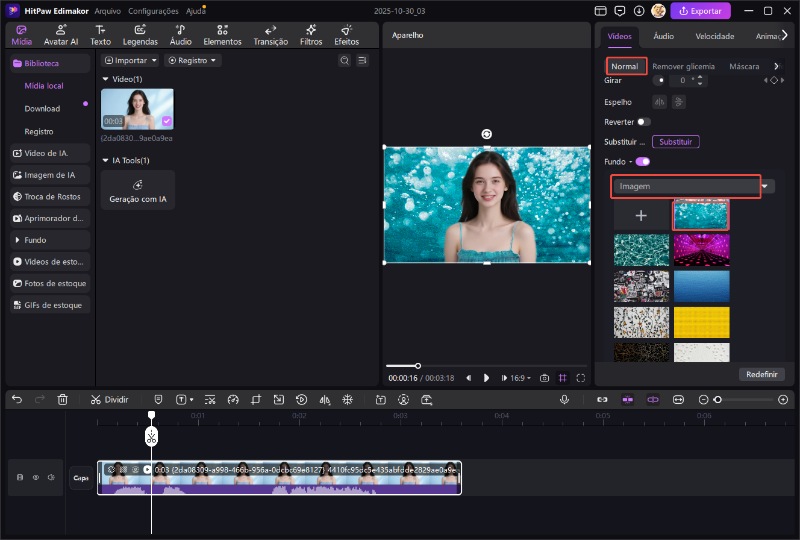Image resolution: width=800 pixels, height=540 pixels.
Task: Open the Imagem background type dropdown
Action: [x=693, y=186]
